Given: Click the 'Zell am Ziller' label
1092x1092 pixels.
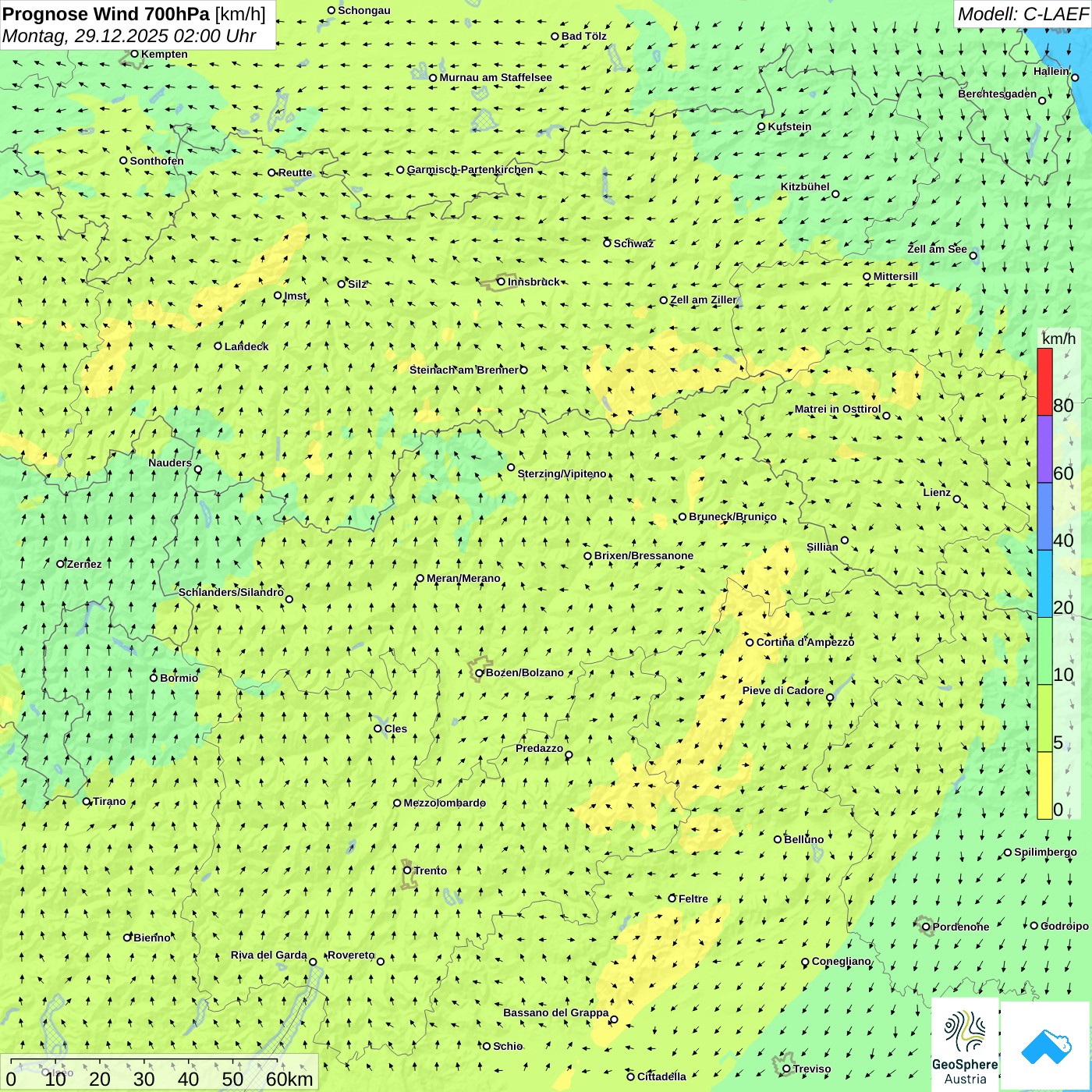Looking at the screenshot, I should 704,300.
